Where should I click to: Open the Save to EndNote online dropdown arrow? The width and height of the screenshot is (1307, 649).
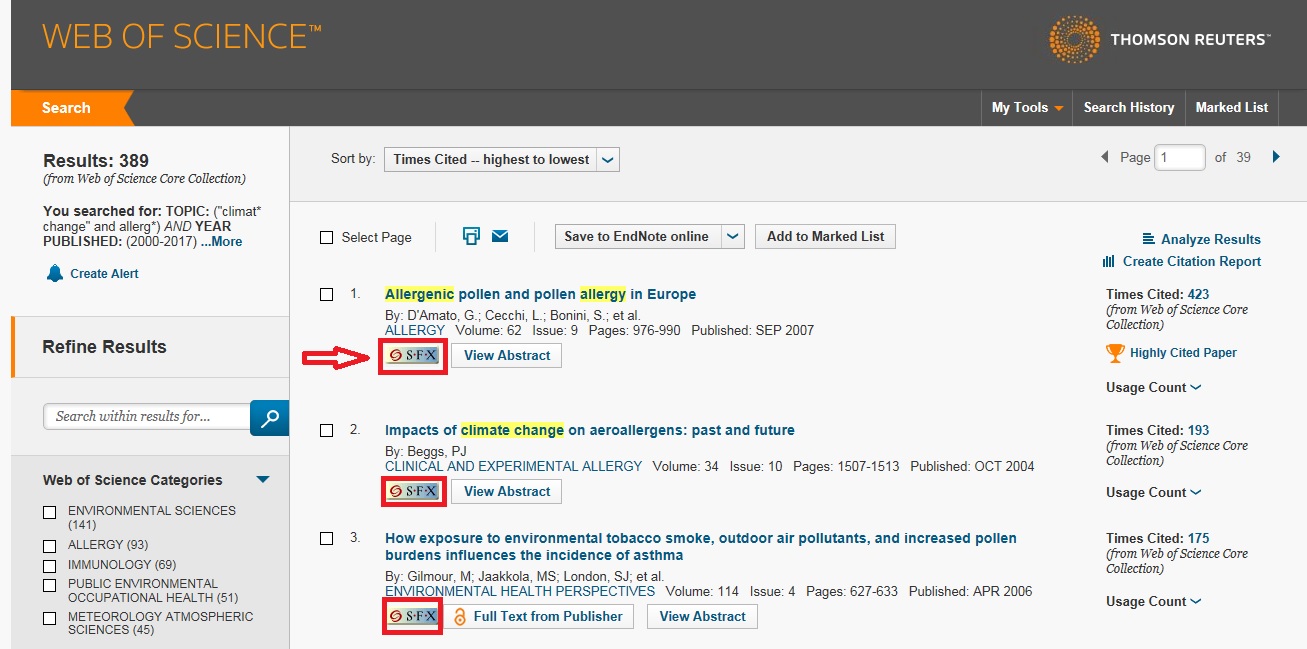point(733,237)
